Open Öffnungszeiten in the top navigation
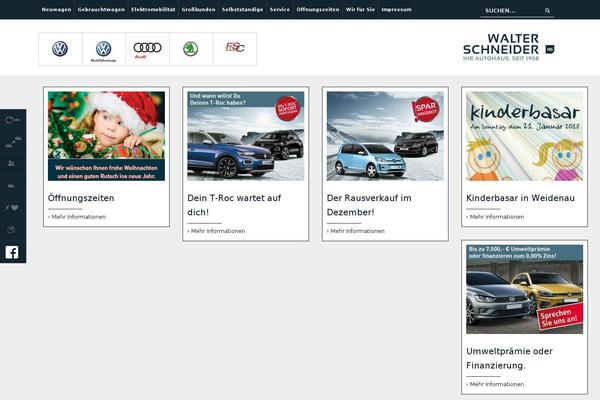This screenshot has height=400, width=600. (318, 10)
